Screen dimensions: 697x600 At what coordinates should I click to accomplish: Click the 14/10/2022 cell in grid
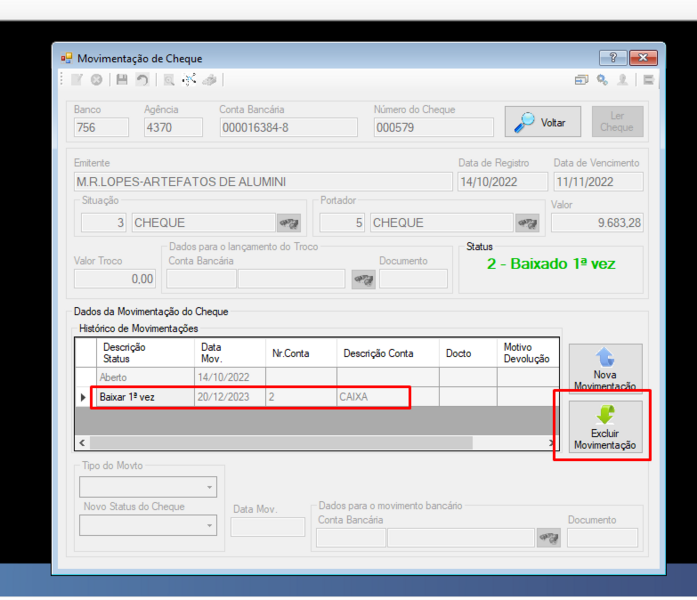point(230,377)
